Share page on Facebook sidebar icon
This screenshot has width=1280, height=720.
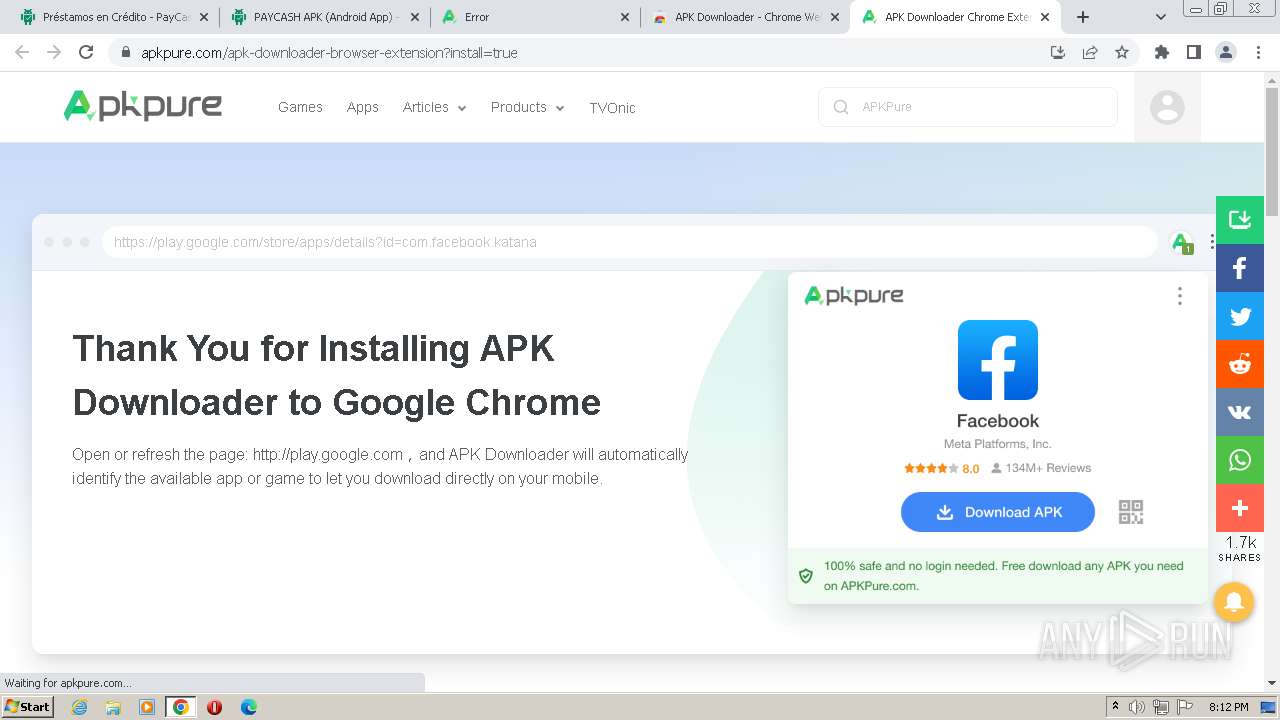(x=1240, y=268)
